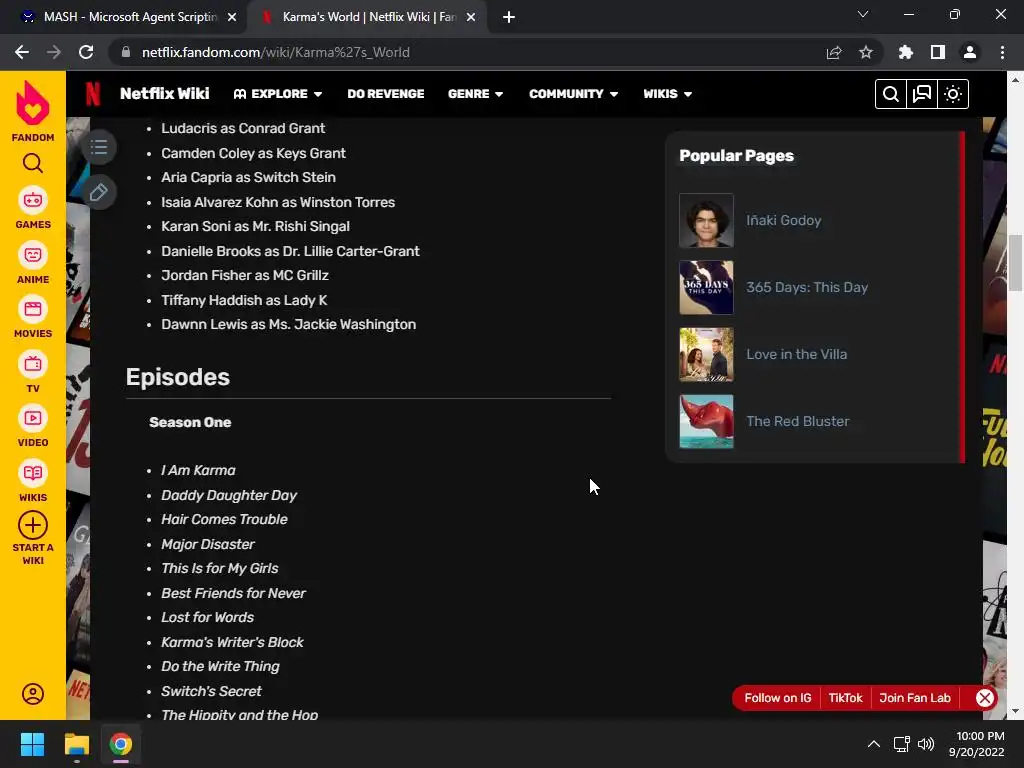Click the wiki search magnifier button
The width and height of the screenshot is (1024, 768).
[891, 94]
